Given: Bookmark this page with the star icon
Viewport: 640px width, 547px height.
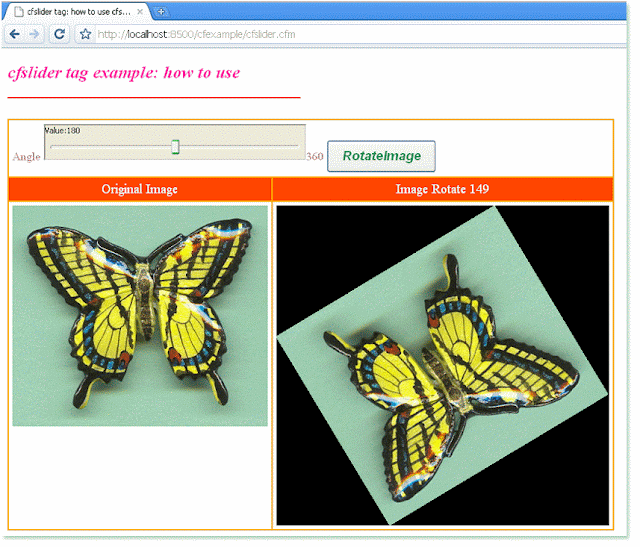Looking at the screenshot, I should [x=85, y=34].
